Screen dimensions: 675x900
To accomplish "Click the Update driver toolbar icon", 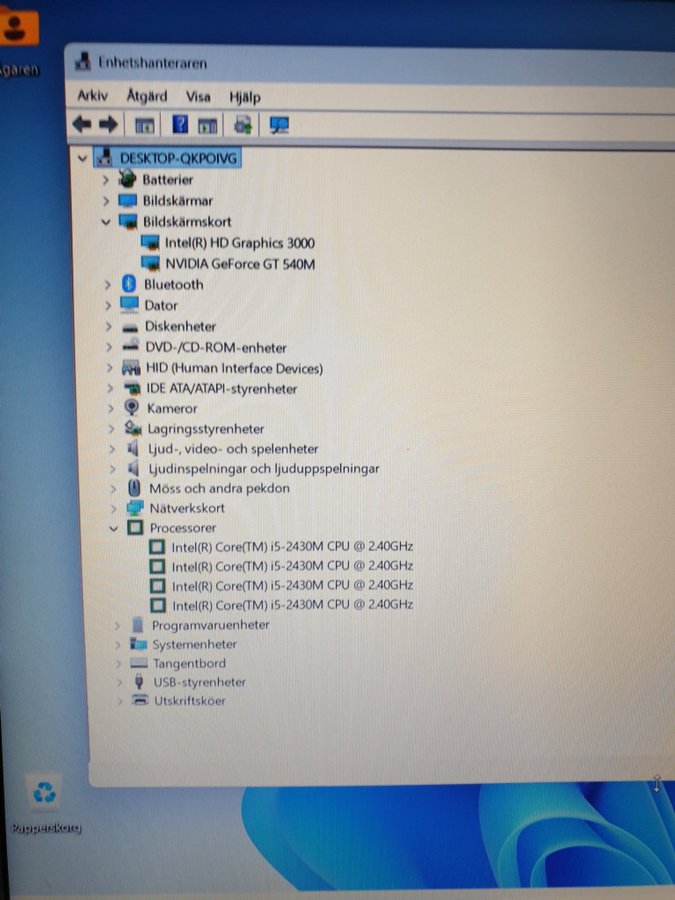I will [241, 125].
